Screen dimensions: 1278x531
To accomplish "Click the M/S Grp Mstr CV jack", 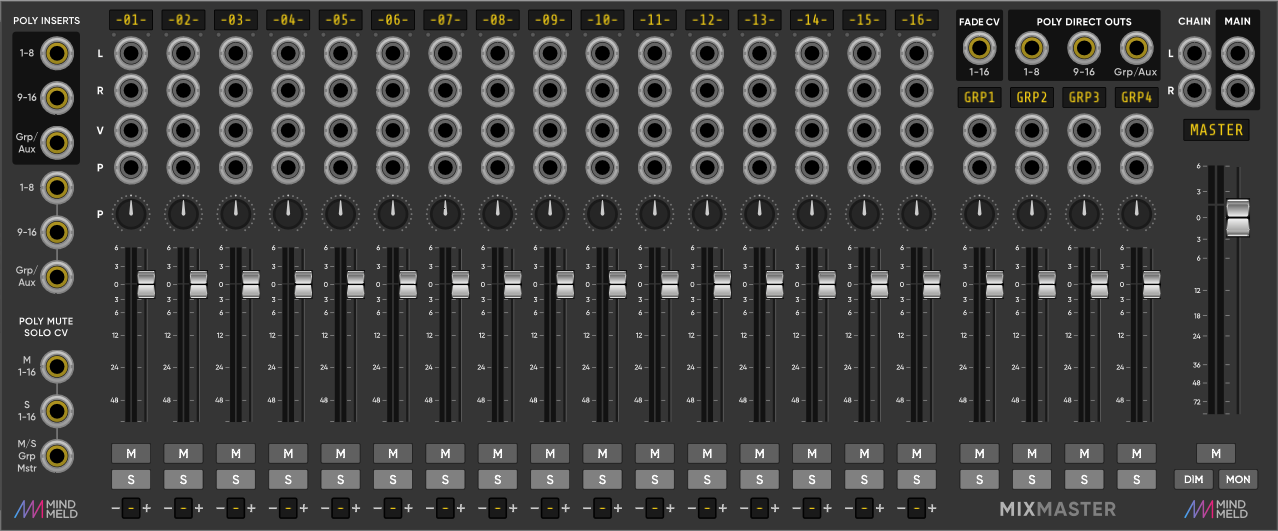I will tap(58, 454).
